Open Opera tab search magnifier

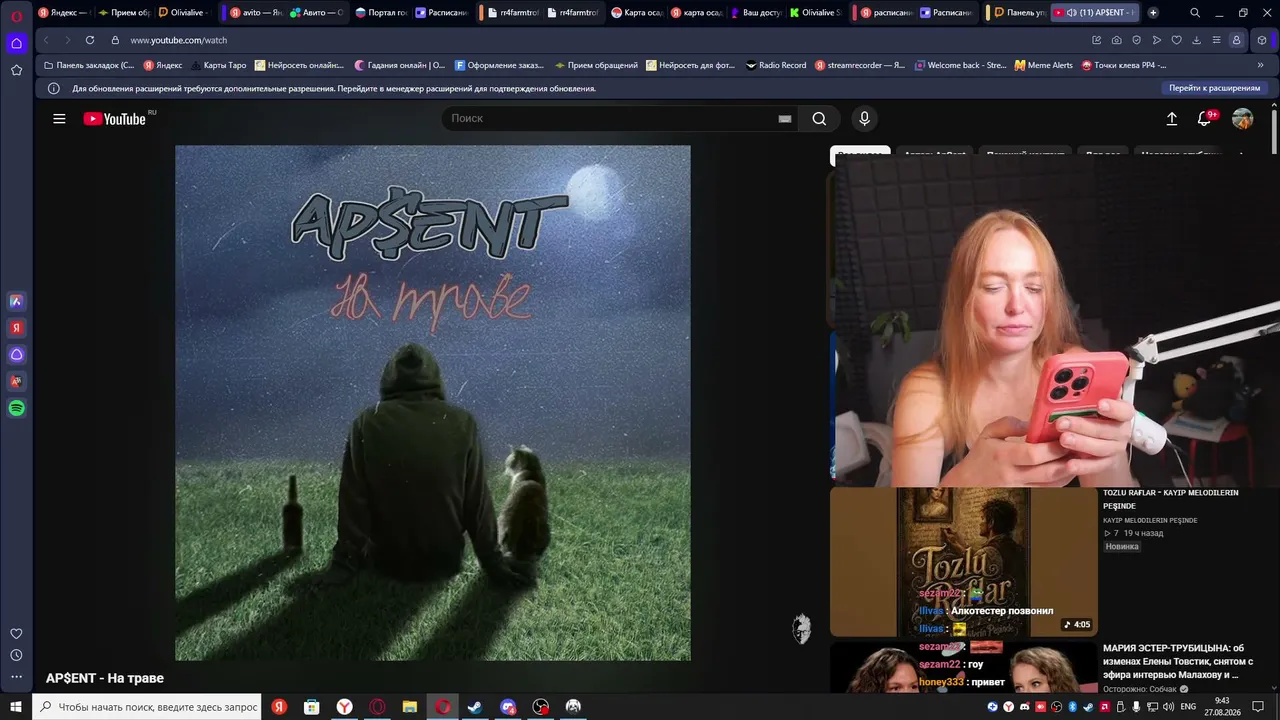pyautogui.click(x=1195, y=13)
